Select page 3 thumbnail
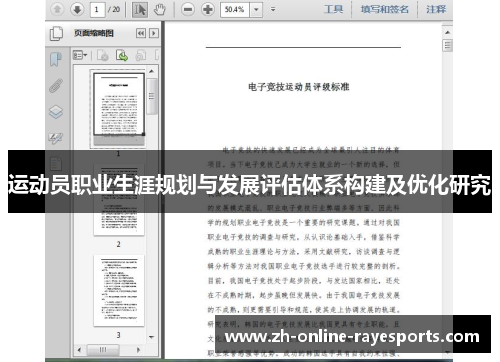The image size is (500, 362). (119, 290)
